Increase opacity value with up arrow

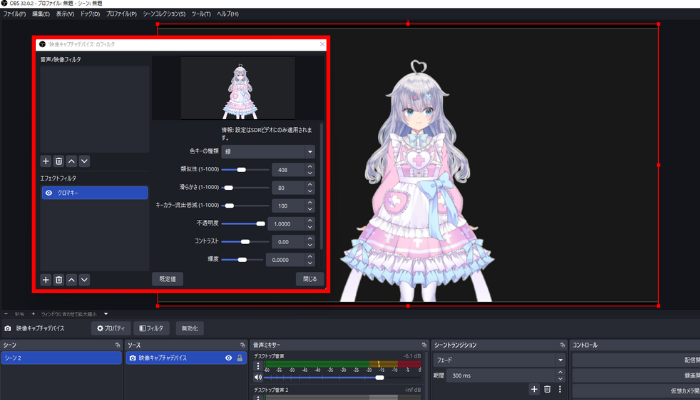(310, 221)
